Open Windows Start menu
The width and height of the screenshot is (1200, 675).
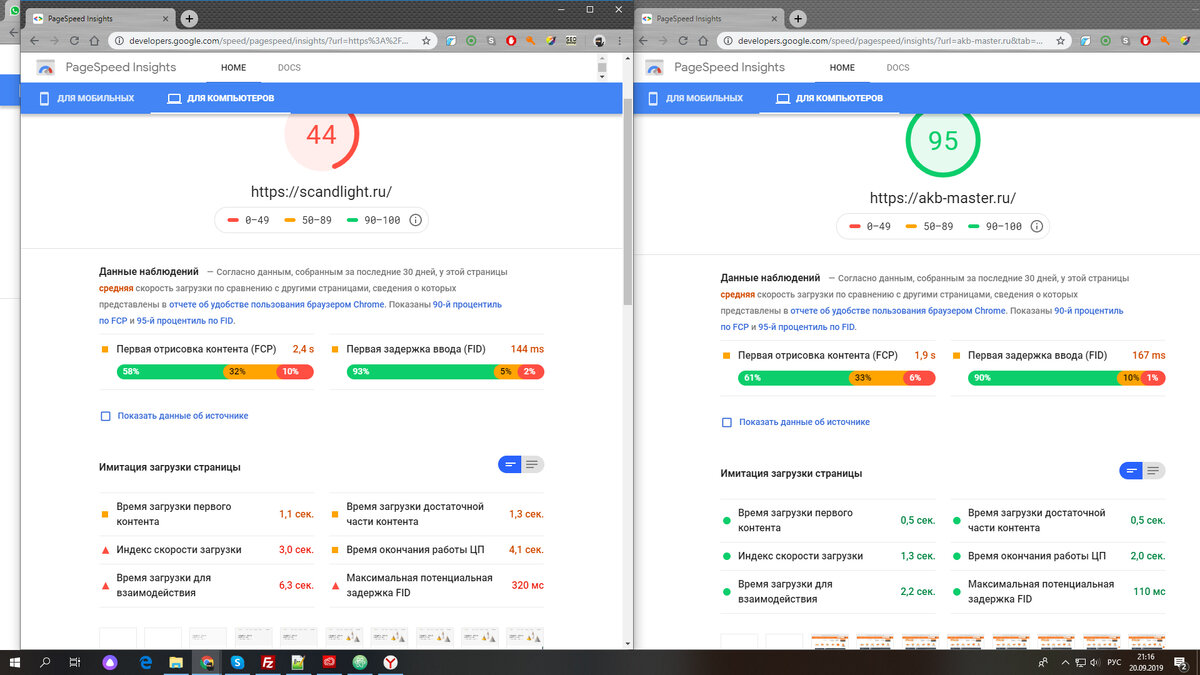[15, 662]
